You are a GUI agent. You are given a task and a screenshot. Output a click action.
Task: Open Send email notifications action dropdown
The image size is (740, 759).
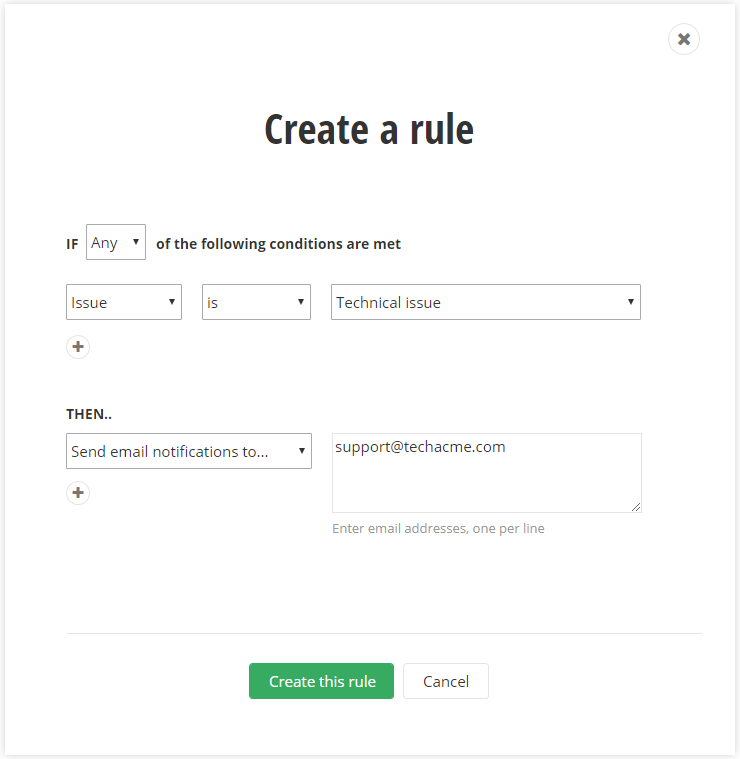(x=189, y=451)
